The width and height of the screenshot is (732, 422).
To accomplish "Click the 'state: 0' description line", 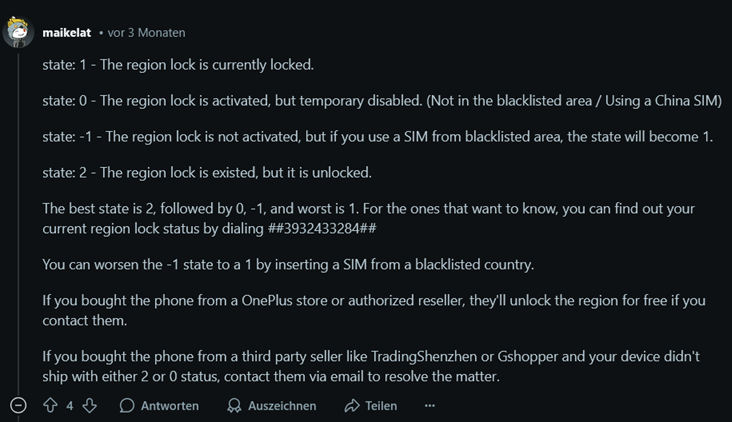I will (382, 101).
